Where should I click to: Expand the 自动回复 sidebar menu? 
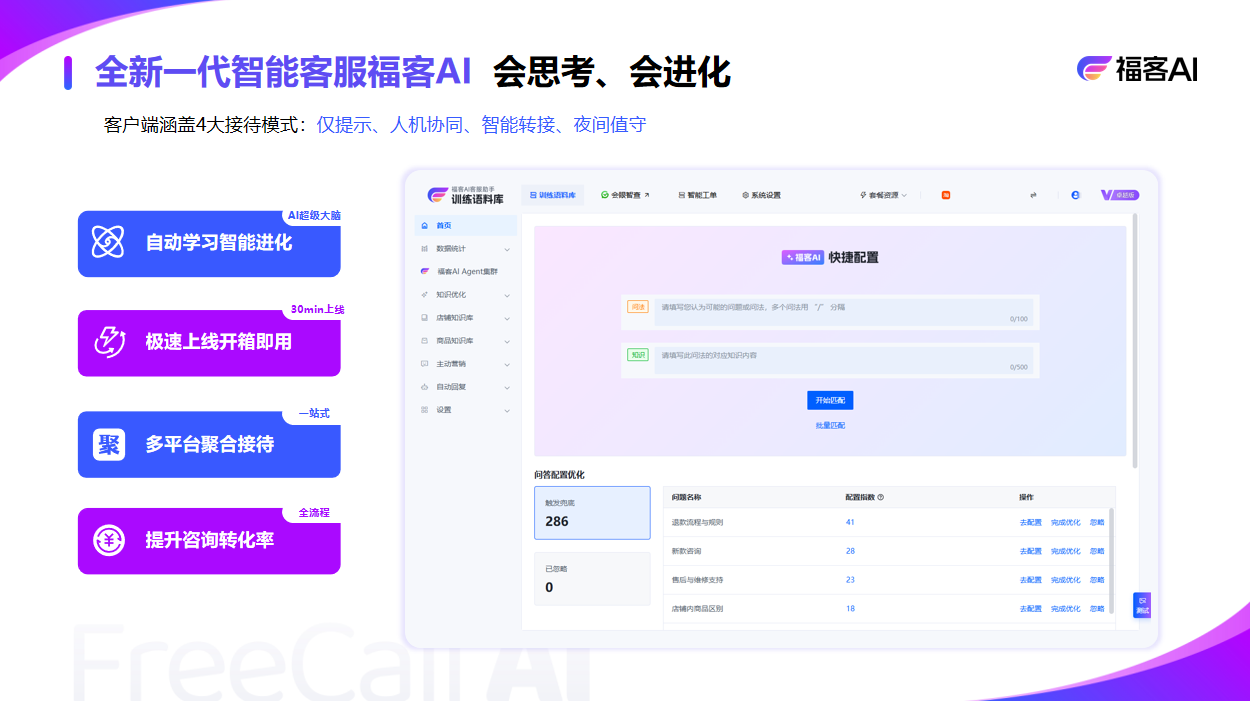coord(466,387)
